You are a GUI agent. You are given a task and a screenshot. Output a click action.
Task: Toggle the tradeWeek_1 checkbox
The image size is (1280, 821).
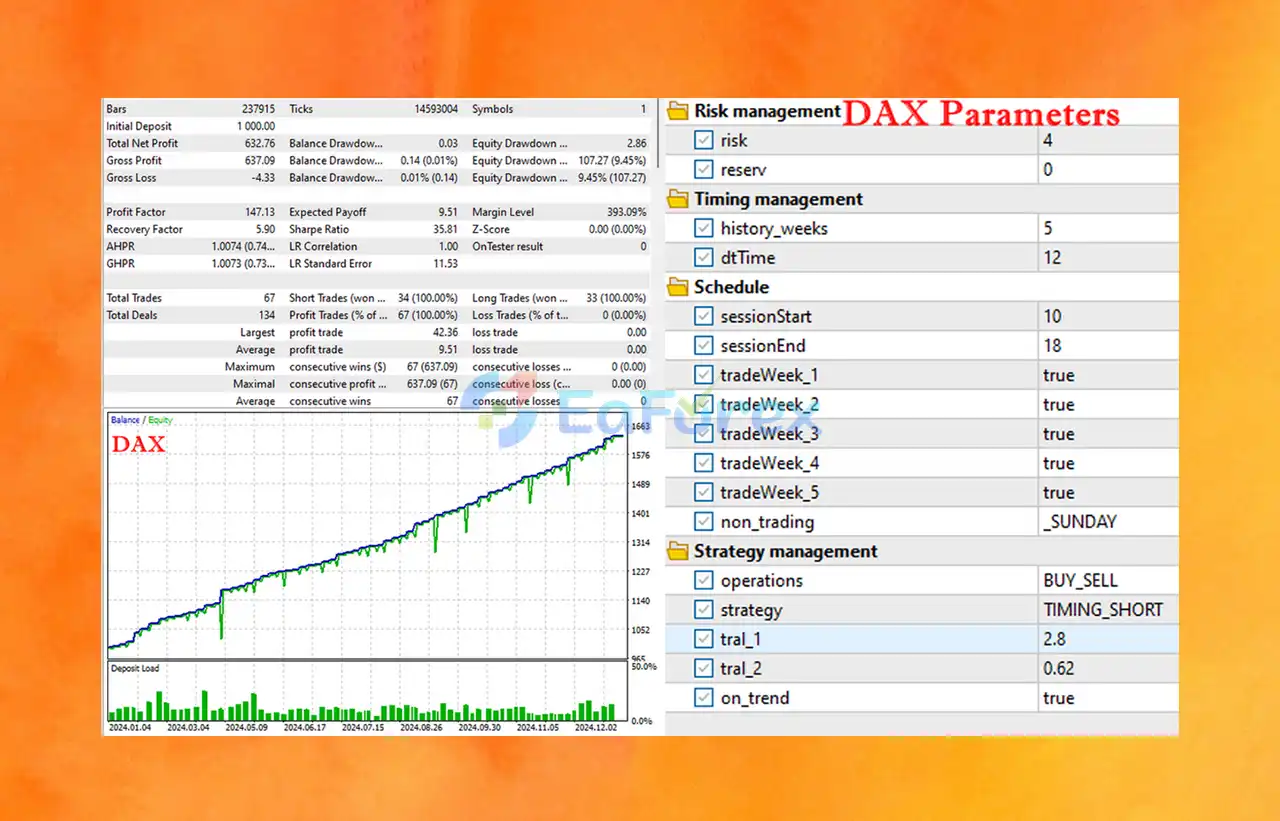pyautogui.click(x=704, y=376)
